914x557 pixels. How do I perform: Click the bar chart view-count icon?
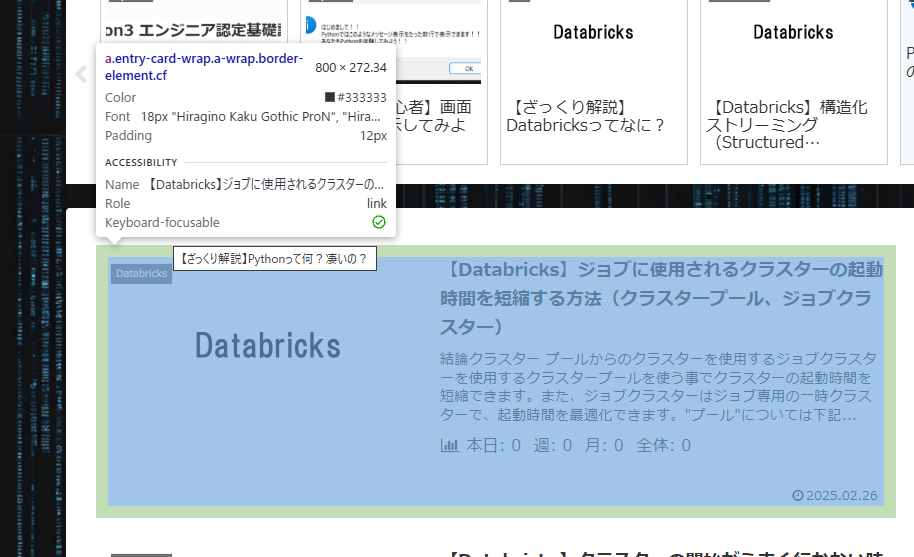pos(449,445)
